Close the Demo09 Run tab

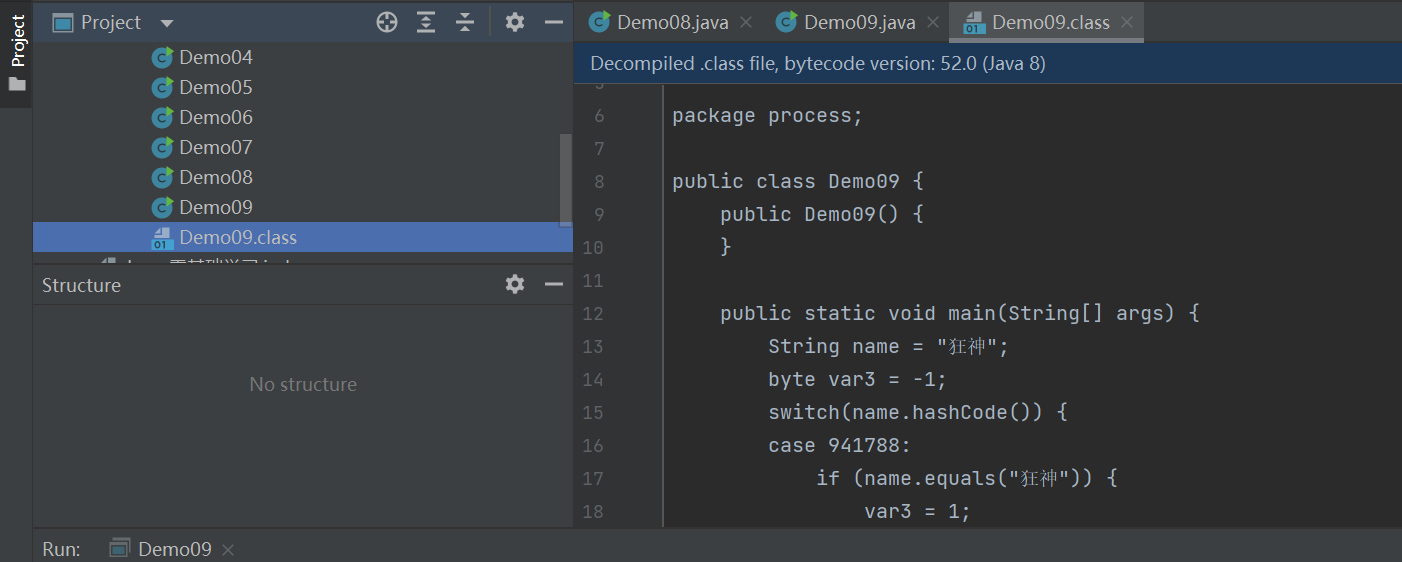pyautogui.click(x=228, y=549)
